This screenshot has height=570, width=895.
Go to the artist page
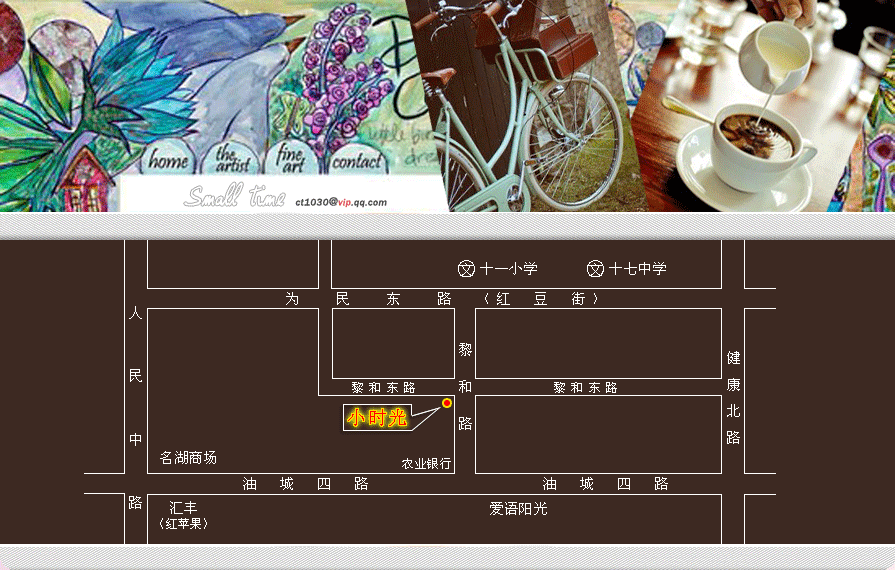point(230,160)
